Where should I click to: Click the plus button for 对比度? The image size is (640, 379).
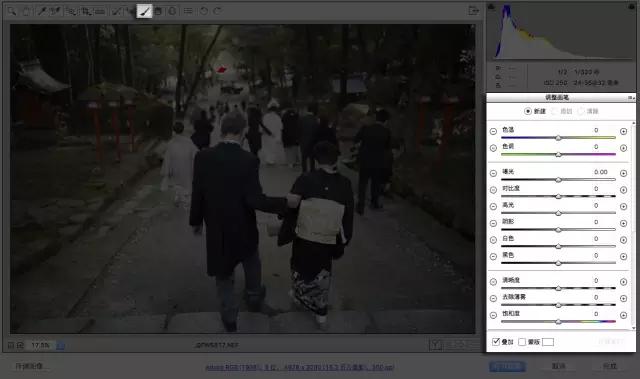pyautogui.click(x=623, y=190)
